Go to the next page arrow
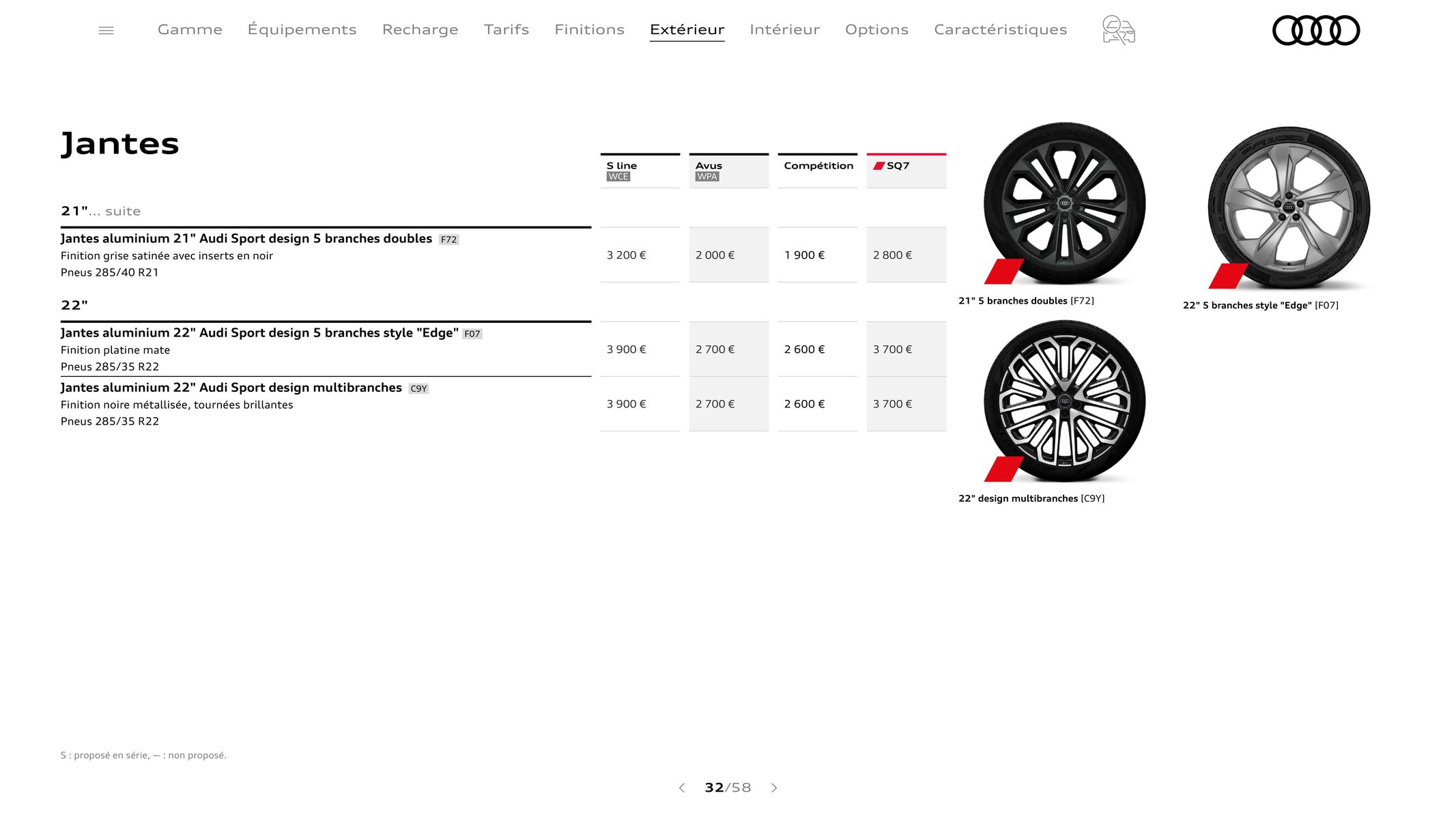The image size is (1456, 819). [x=774, y=788]
